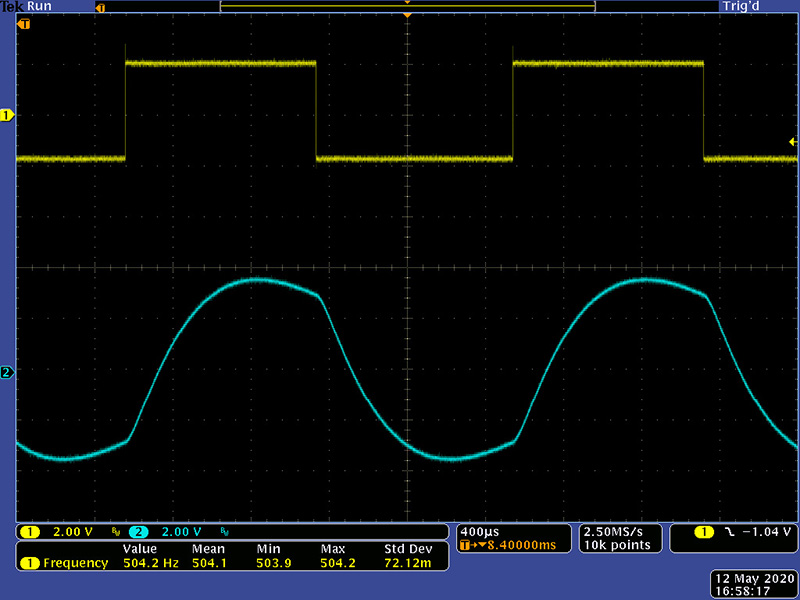Click the channel 1 badge beside 2.00 V
Viewport: 800px width, 600px height.
pyautogui.click(x=30, y=531)
